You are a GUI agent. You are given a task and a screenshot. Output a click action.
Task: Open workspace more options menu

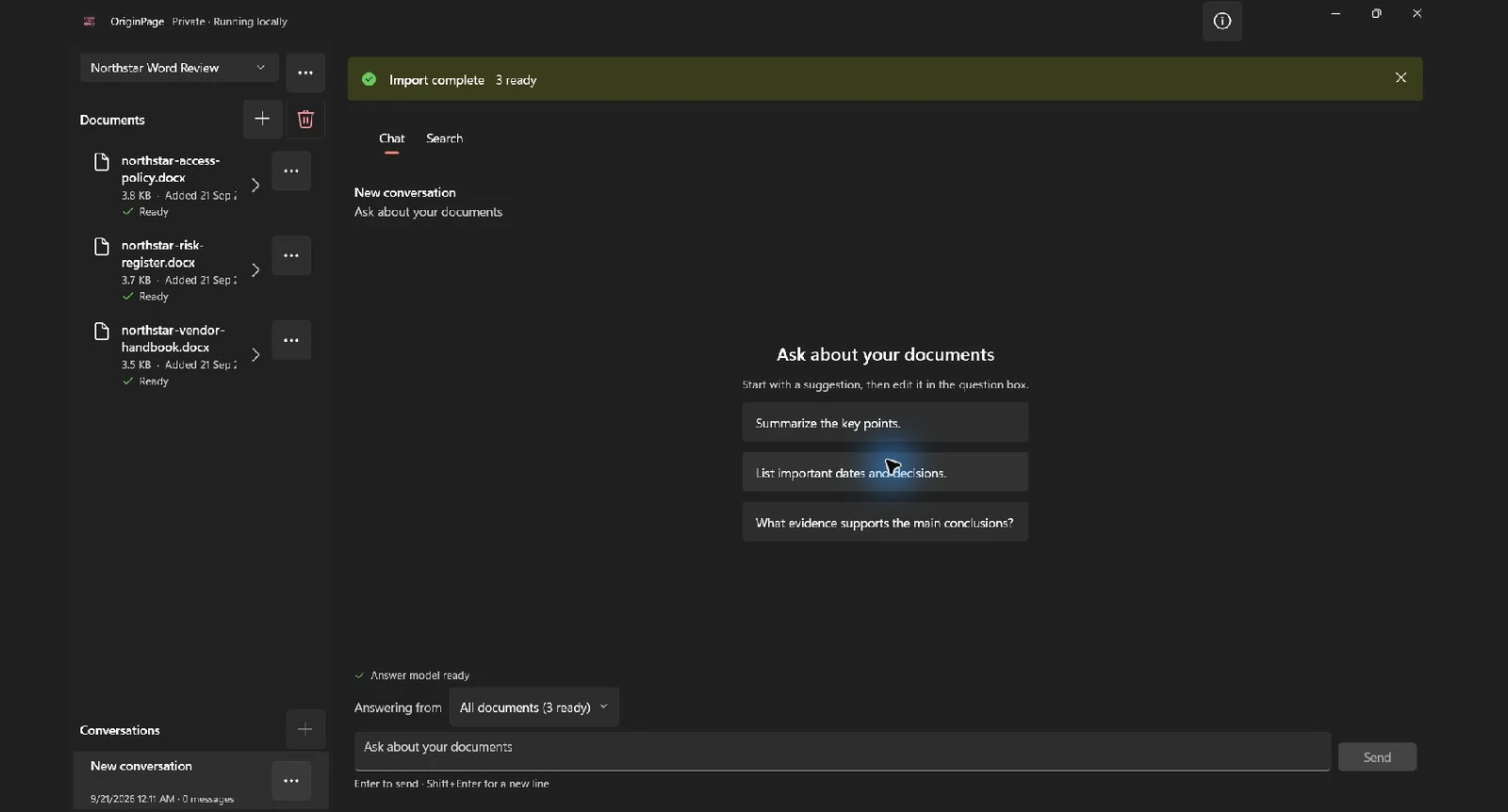[x=305, y=73]
